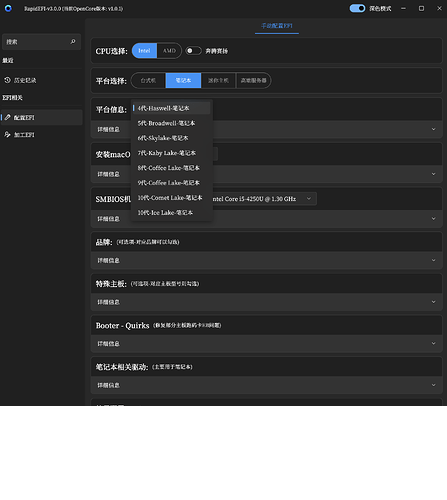Expand 详细信息 under 特殊主板
This screenshot has height=500, width=447.
click(x=266, y=302)
